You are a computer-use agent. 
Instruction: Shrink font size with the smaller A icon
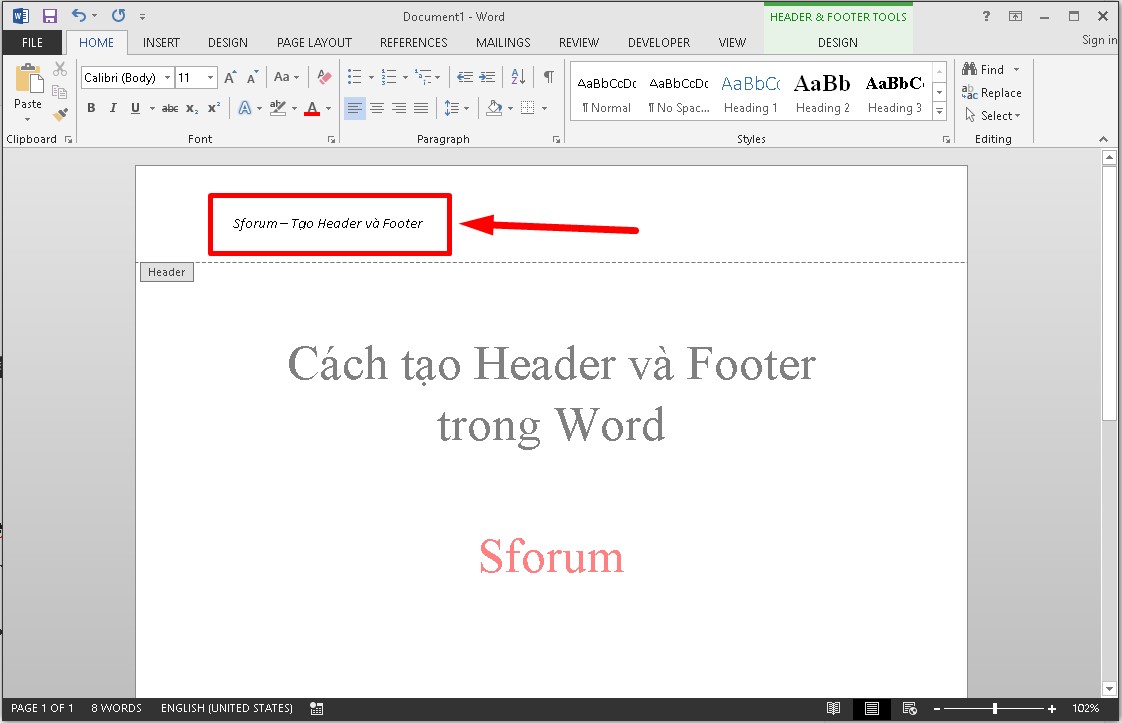tap(252, 77)
